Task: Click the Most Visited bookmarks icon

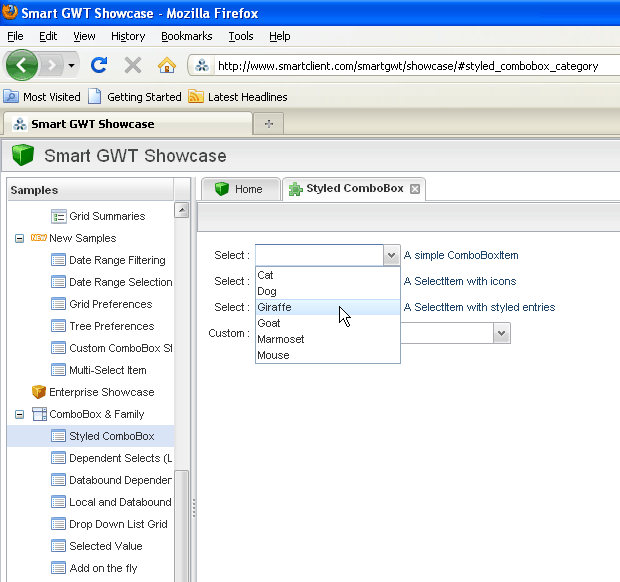Action: 11,97
